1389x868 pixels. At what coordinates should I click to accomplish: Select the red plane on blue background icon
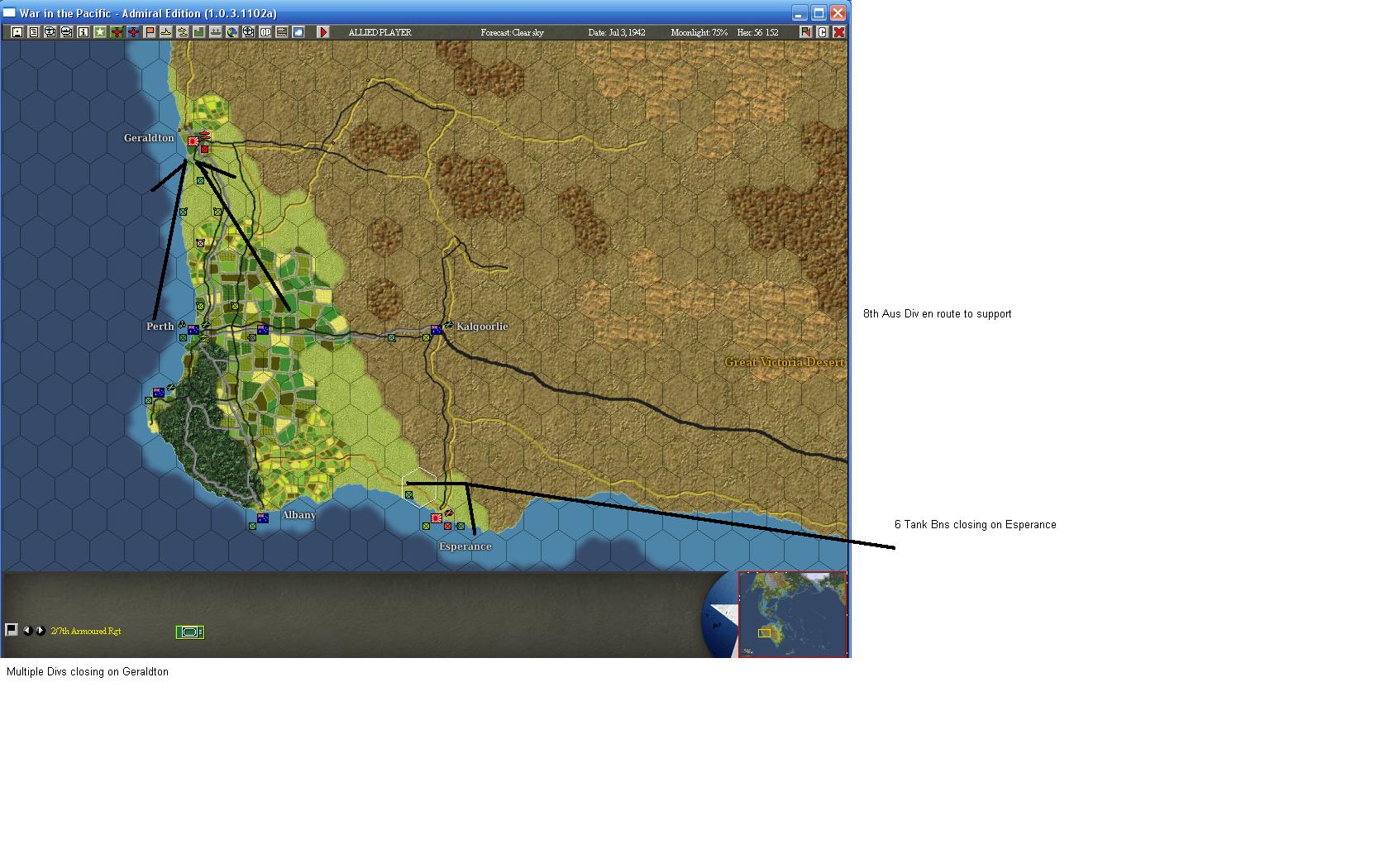(x=133, y=32)
